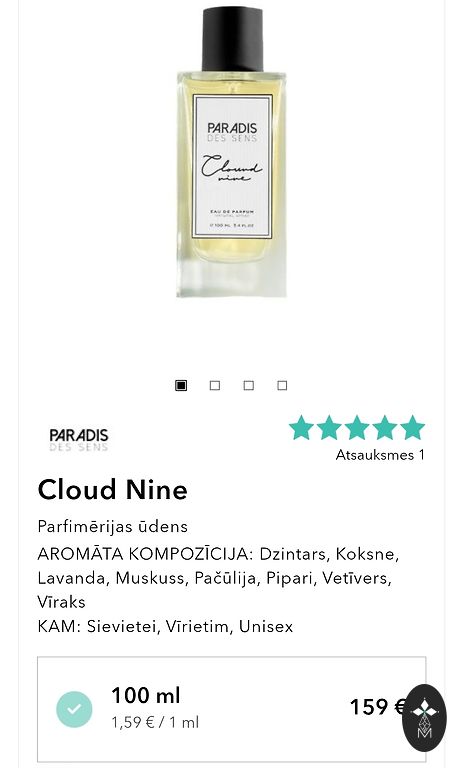Click the Cloud Nine product title
Viewport: 463px width, 768px height.
click(113, 489)
